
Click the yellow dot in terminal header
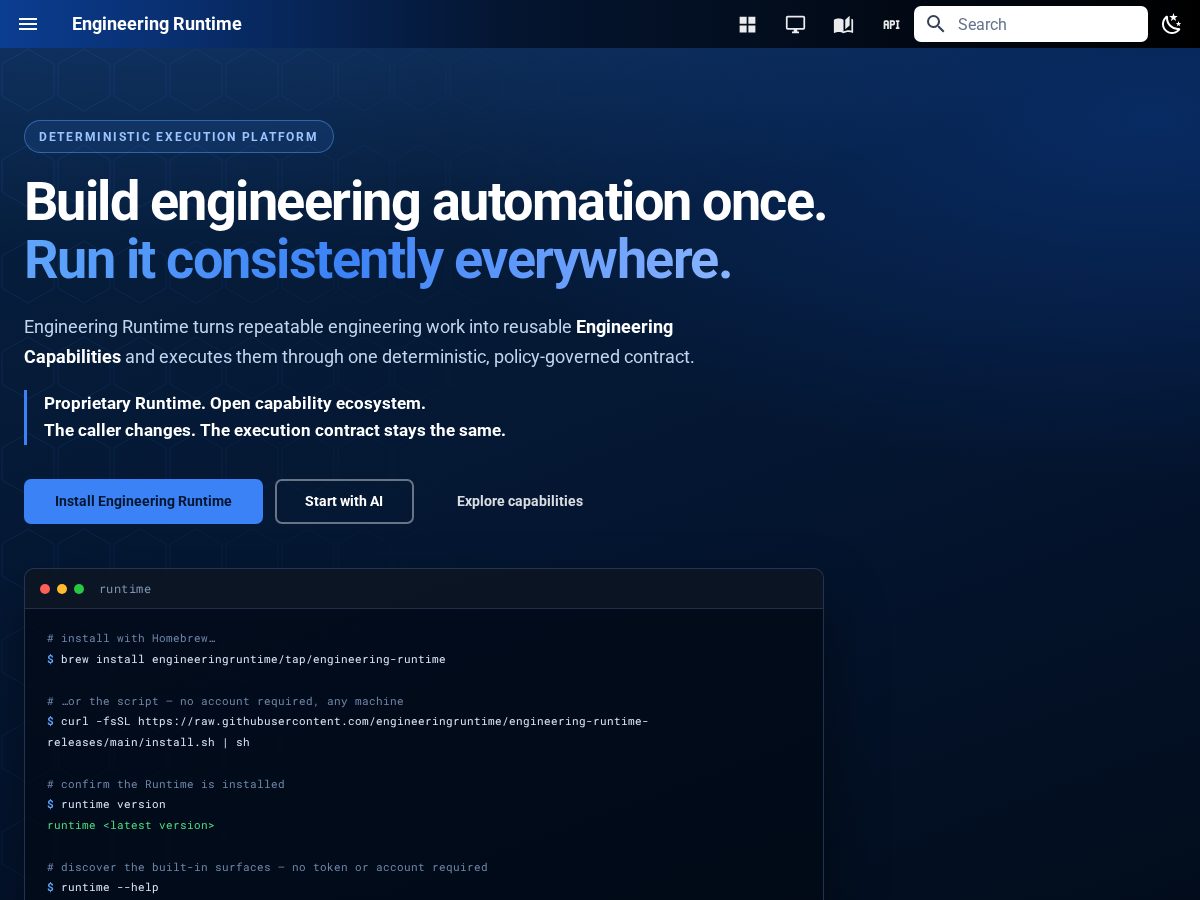click(x=62, y=589)
